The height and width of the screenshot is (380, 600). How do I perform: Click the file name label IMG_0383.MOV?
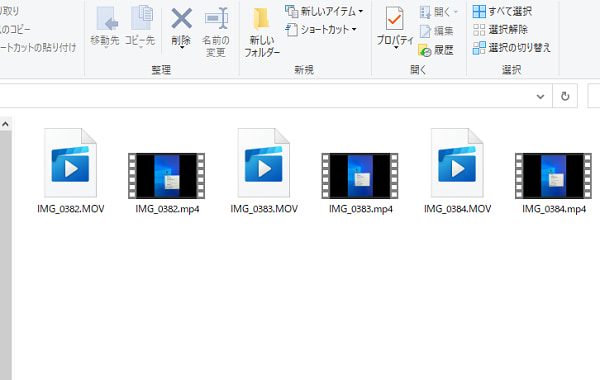(x=264, y=209)
